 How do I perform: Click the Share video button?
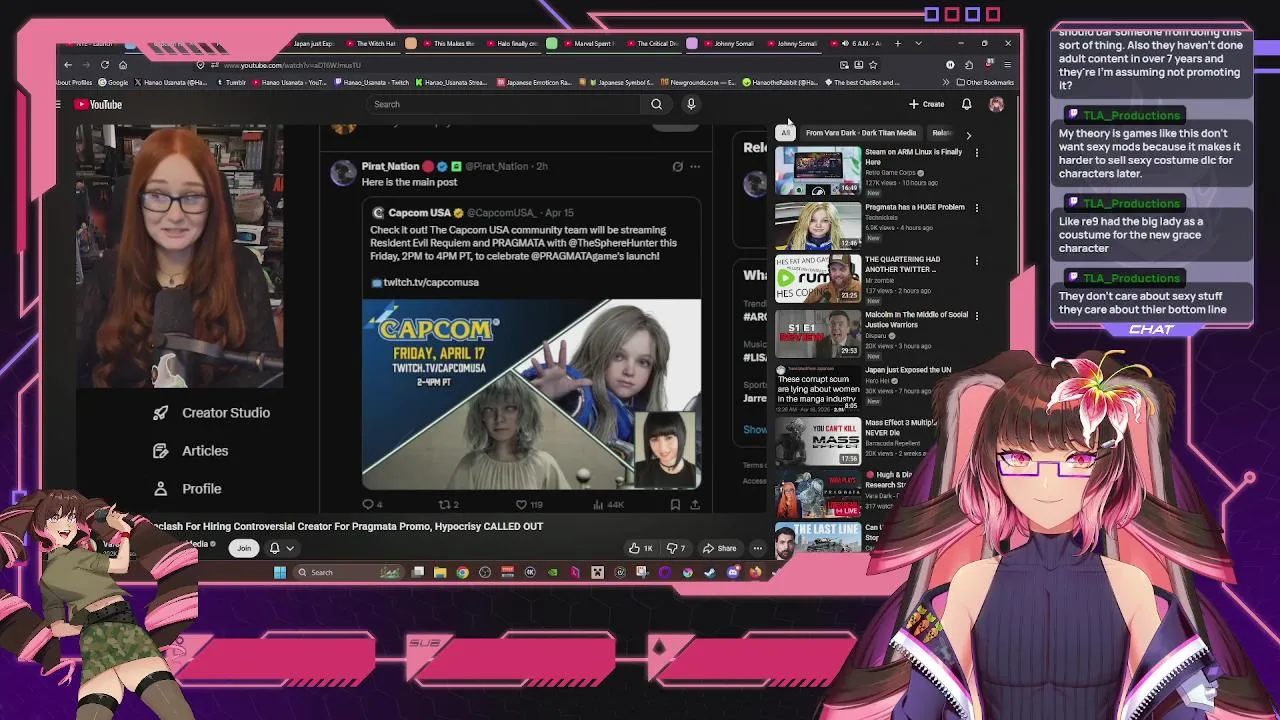pos(719,548)
